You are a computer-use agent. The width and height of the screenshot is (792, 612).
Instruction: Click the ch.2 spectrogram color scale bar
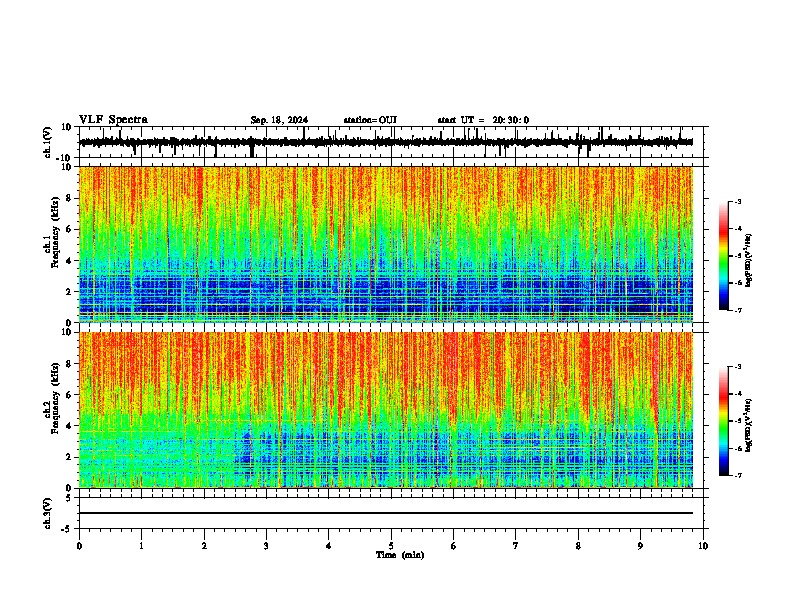click(723, 421)
